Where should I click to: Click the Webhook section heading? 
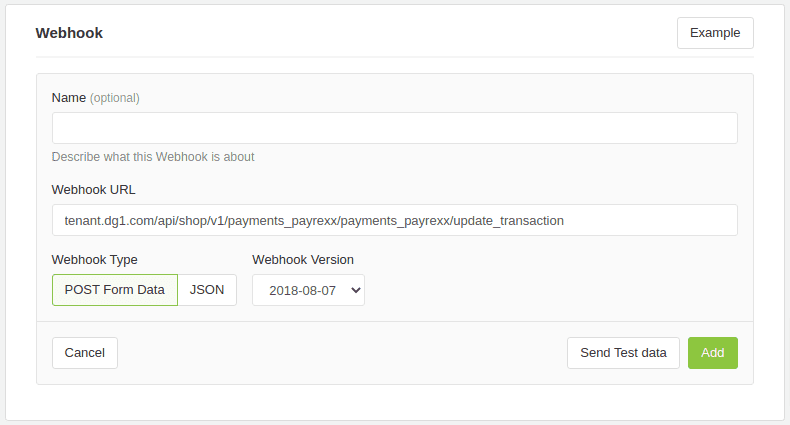[x=69, y=33]
